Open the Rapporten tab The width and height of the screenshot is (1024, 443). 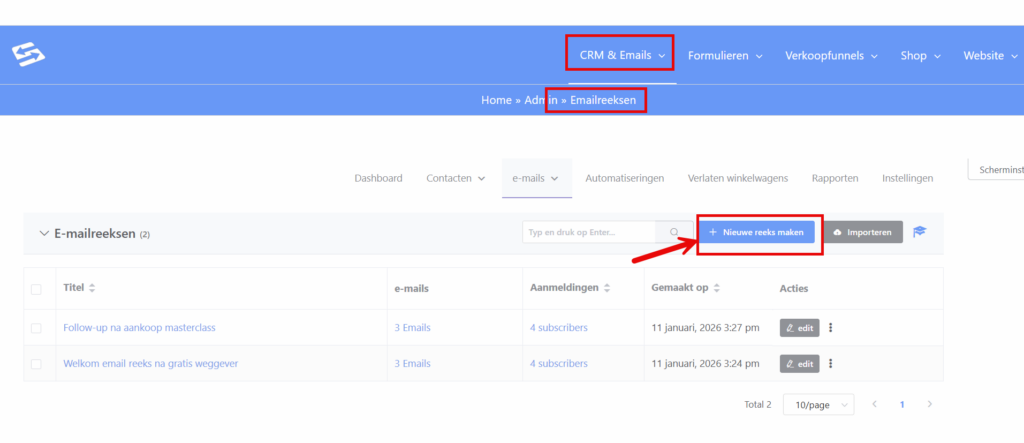tap(835, 178)
